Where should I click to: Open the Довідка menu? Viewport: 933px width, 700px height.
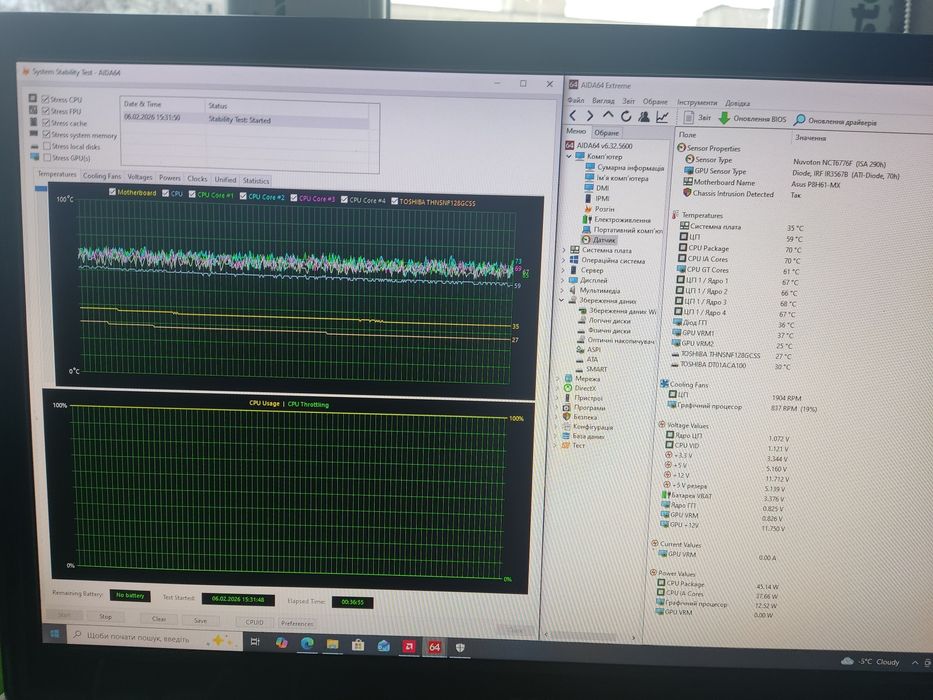click(737, 103)
